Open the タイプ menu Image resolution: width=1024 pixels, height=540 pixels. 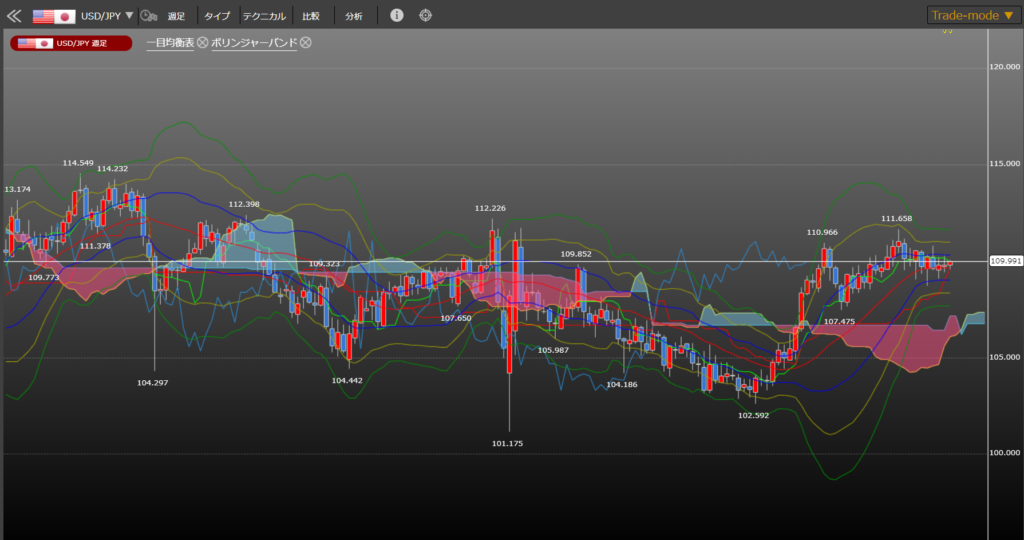217,16
